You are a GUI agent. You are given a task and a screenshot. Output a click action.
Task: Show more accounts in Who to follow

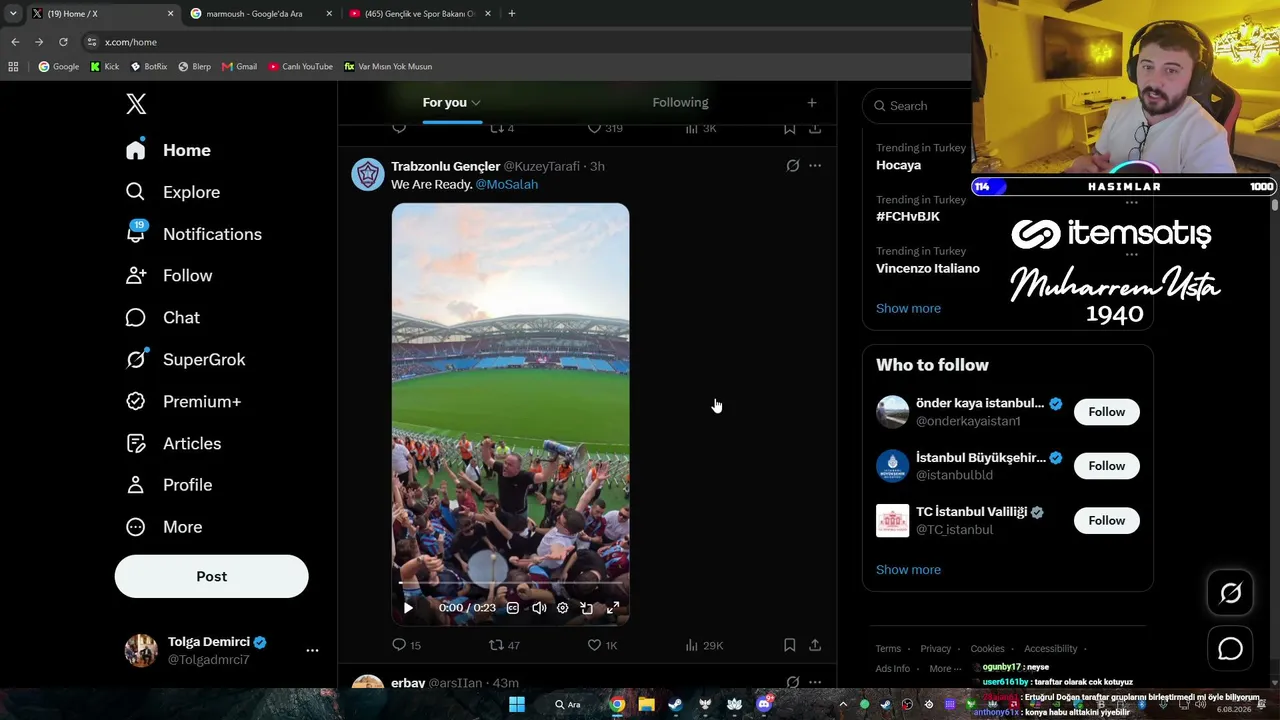(x=908, y=570)
